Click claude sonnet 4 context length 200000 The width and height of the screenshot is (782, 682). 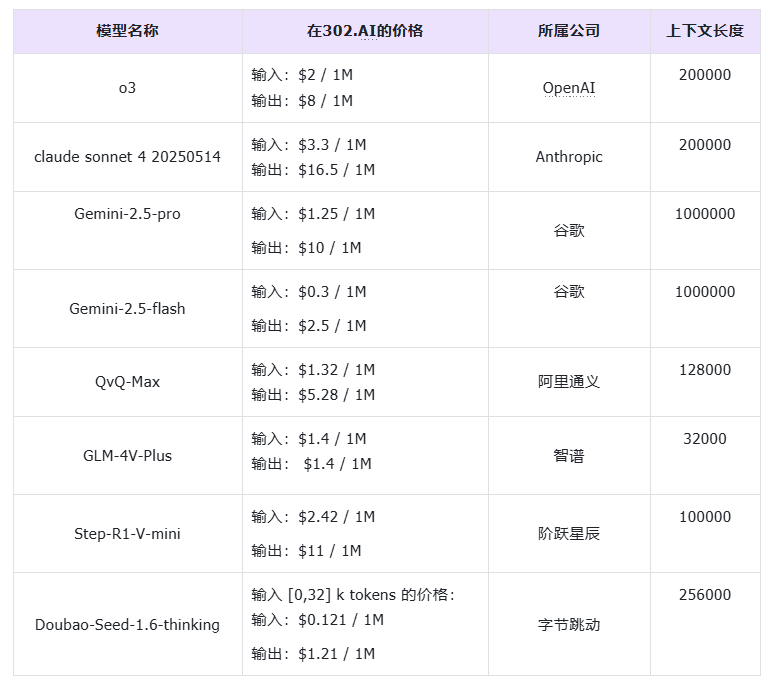705,145
